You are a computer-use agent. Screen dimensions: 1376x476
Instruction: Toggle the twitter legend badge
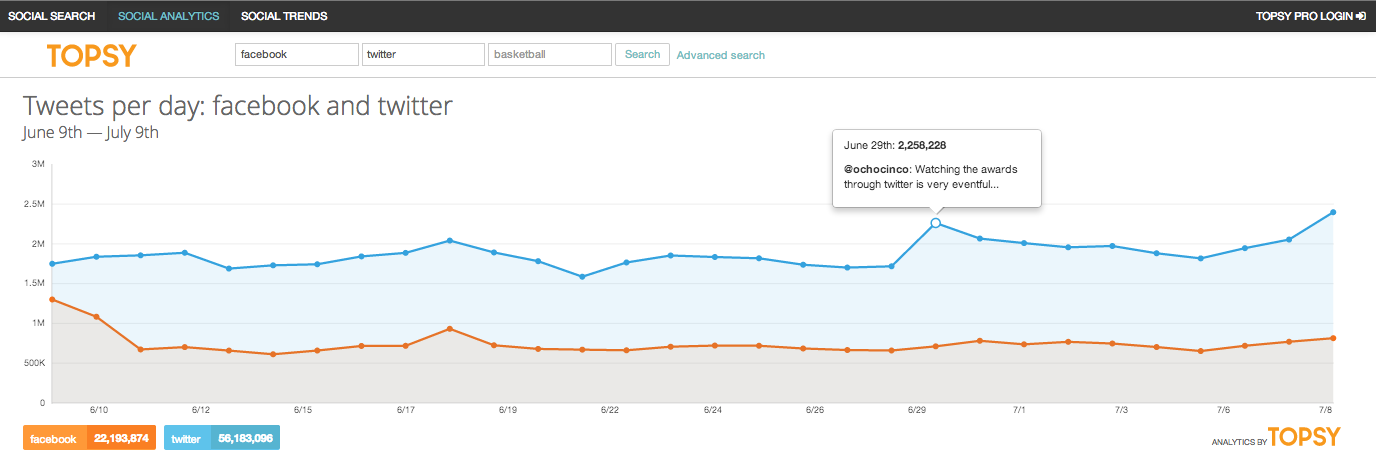pyautogui.click(x=221, y=439)
